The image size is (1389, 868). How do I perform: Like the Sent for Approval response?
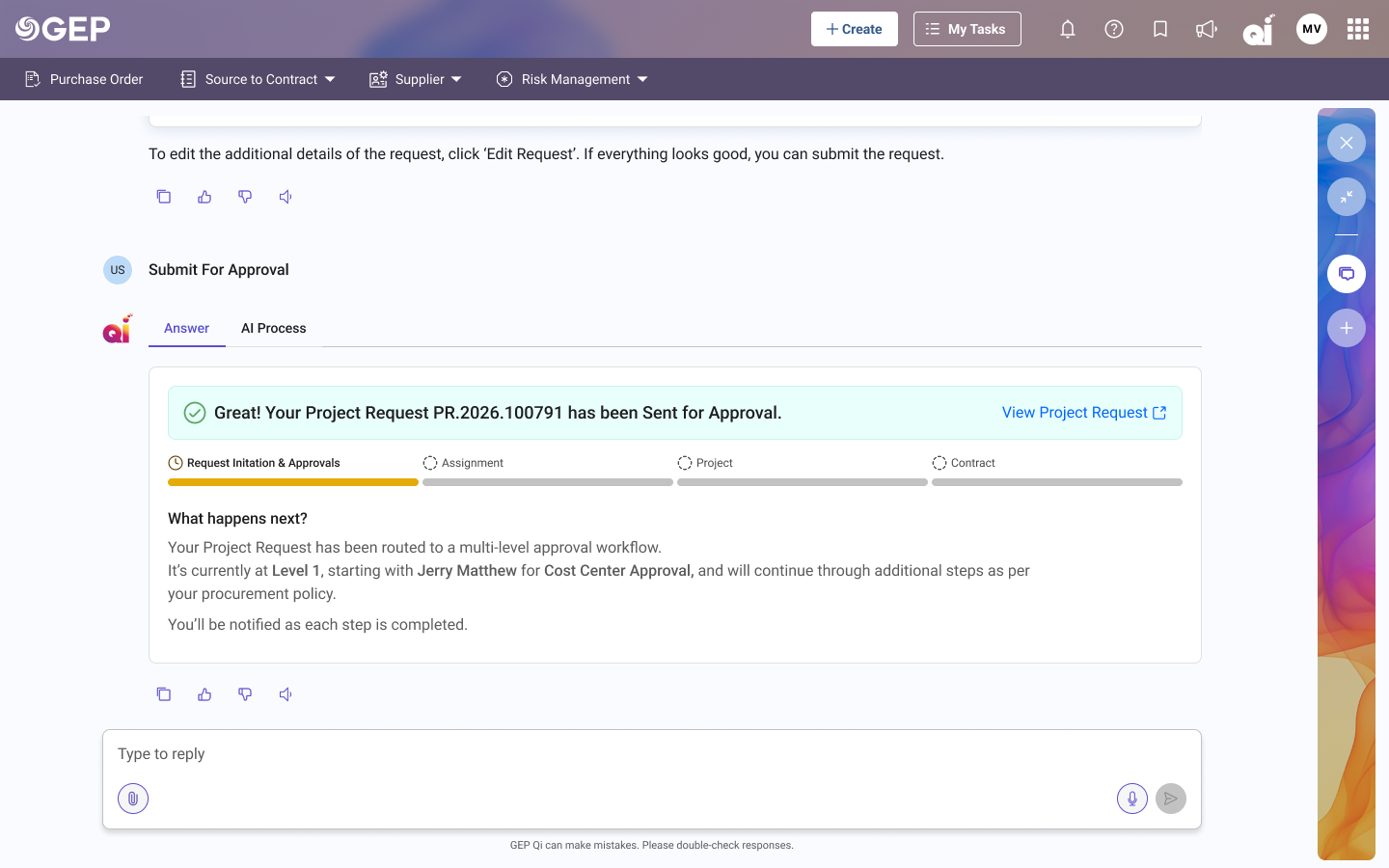204,694
